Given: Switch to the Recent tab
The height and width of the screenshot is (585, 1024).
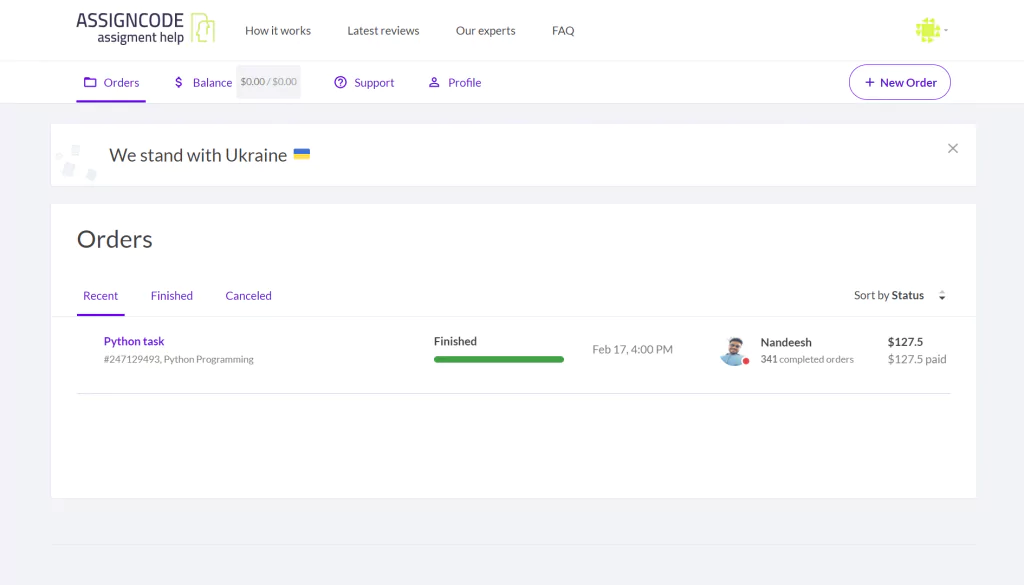Looking at the screenshot, I should (x=101, y=296).
